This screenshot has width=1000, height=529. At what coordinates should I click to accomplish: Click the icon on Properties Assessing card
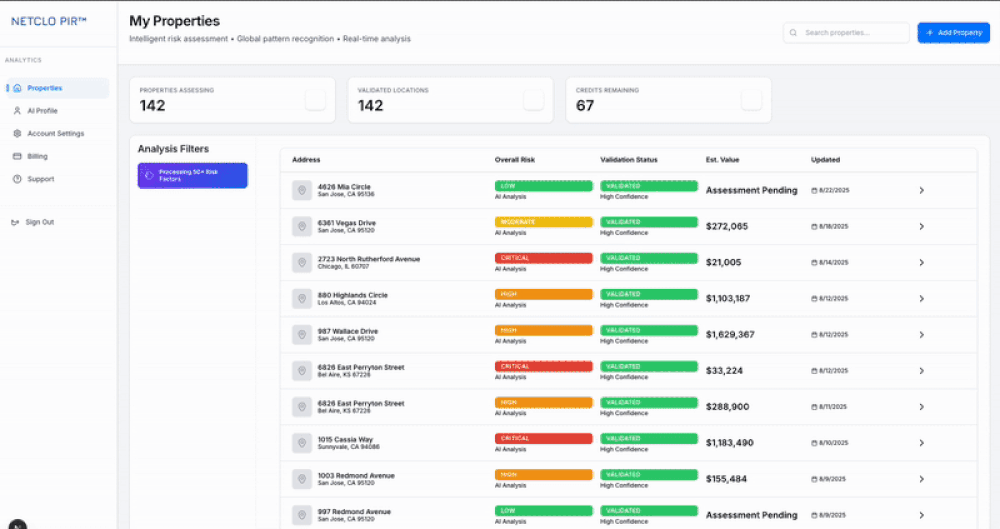[315, 99]
